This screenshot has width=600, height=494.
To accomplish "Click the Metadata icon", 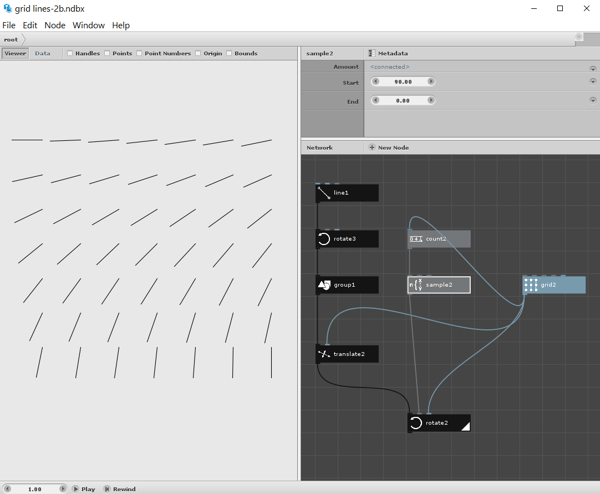I will (x=372, y=53).
